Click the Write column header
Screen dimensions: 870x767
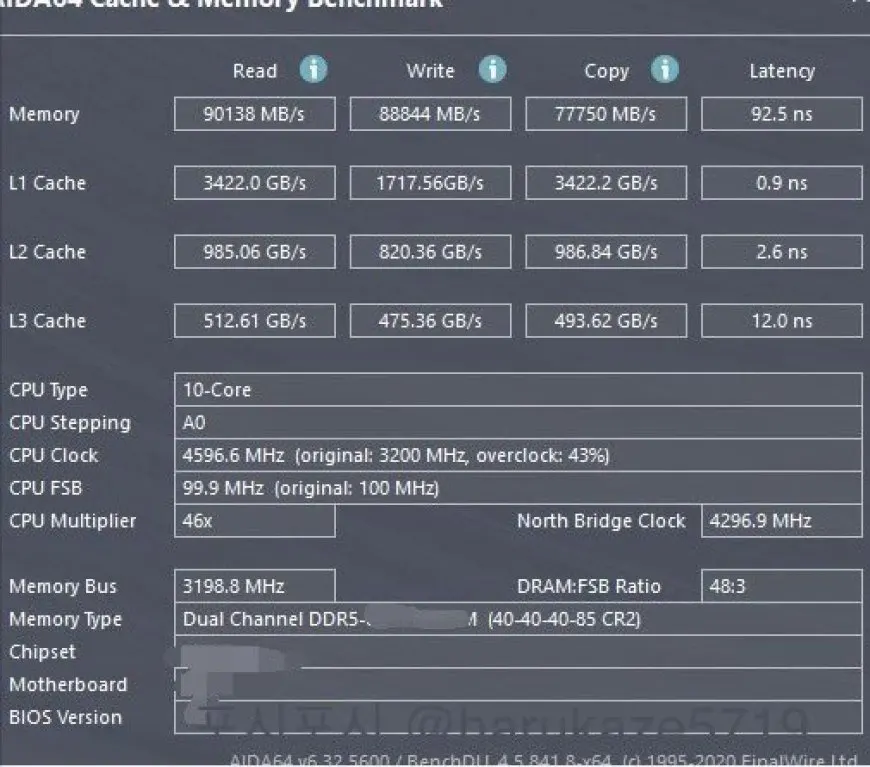[430, 70]
